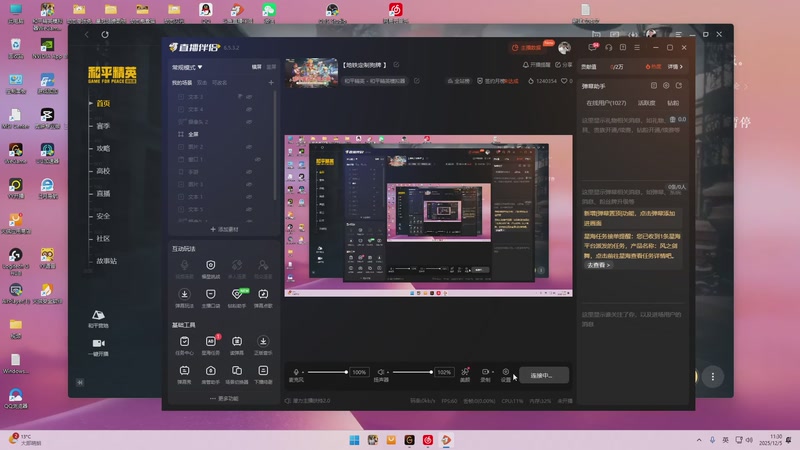Open 弹幕助手 settings gear icon
This screenshot has height=450, width=800.
(666, 86)
